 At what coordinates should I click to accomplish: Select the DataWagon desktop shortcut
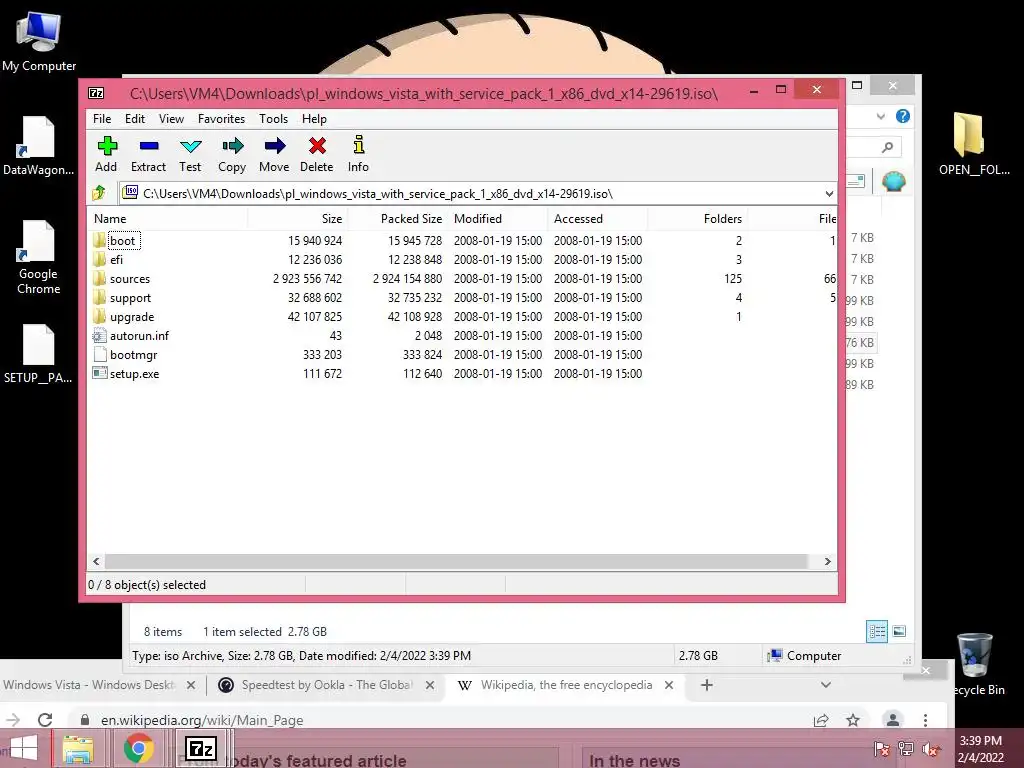(38, 147)
